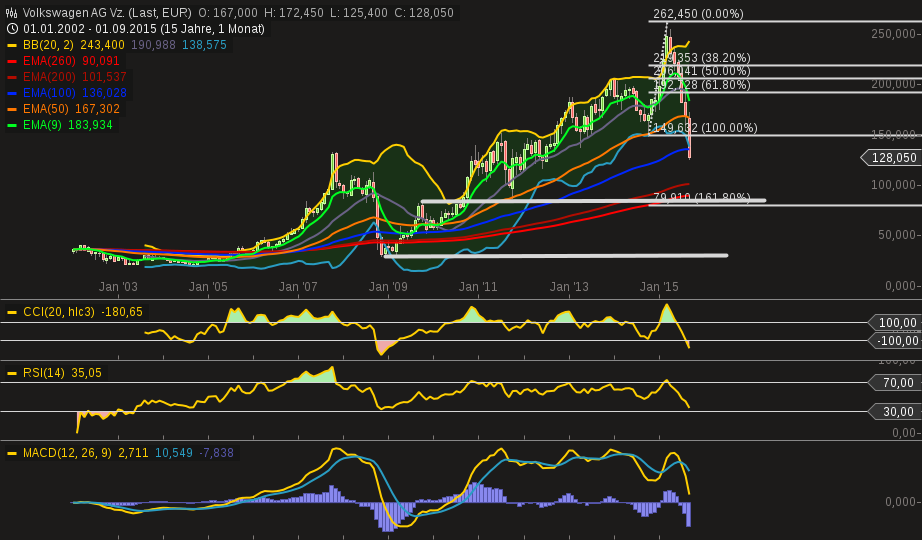Click the dark red EMA(200) color marker

pos(12,77)
